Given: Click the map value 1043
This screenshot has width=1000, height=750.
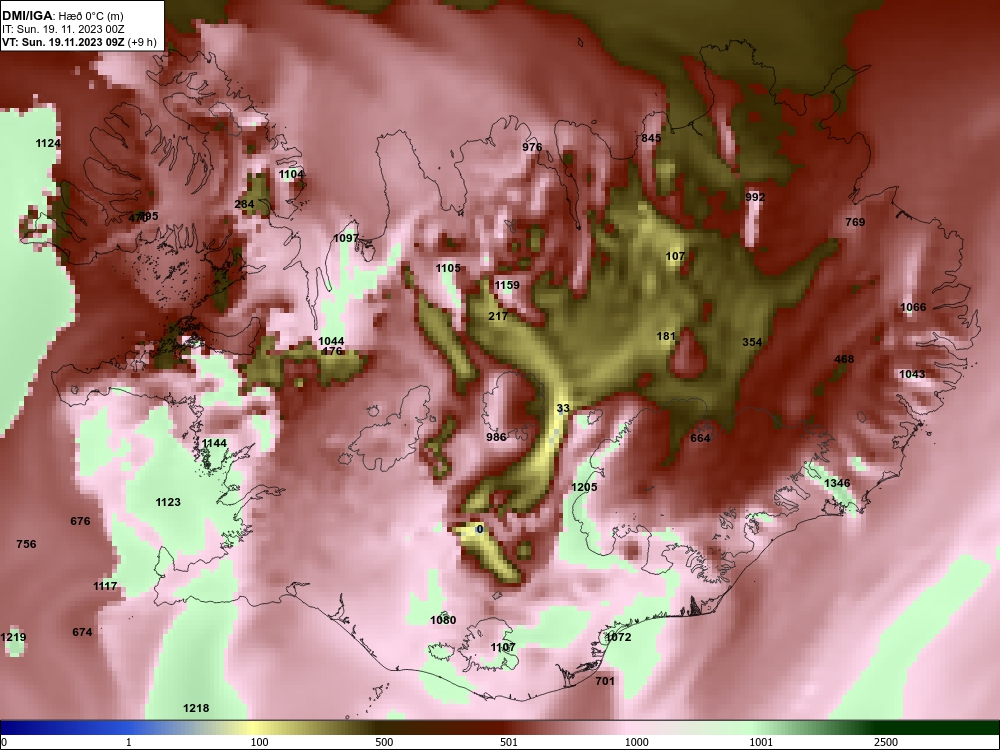Looking at the screenshot, I should (911, 374).
